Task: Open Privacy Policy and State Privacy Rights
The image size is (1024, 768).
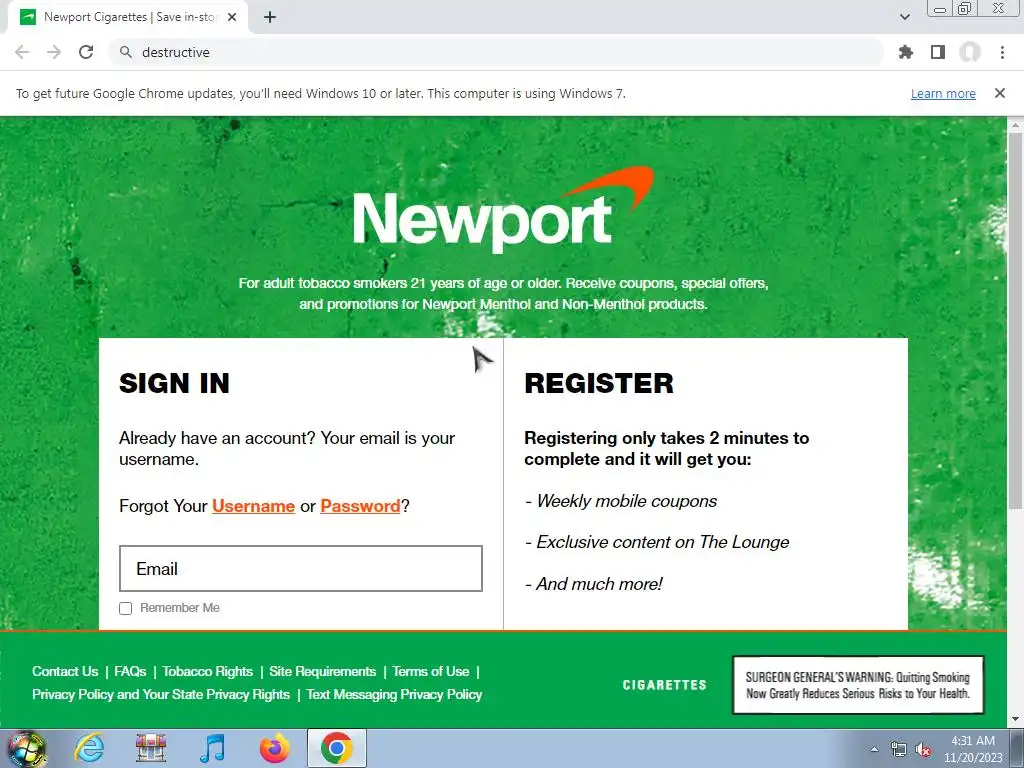Action: click(x=161, y=694)
